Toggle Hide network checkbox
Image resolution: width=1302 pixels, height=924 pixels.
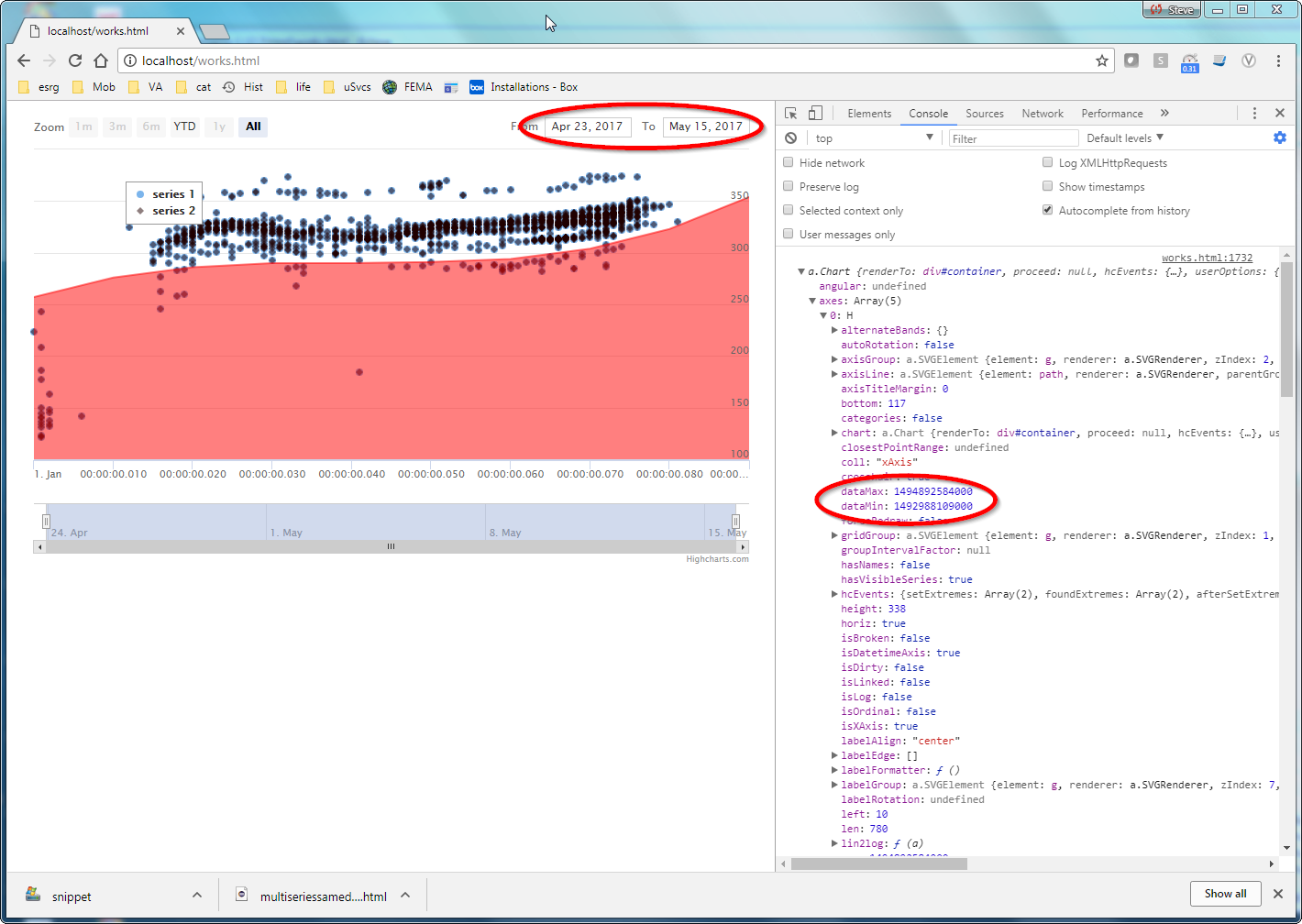coord(789,162)
